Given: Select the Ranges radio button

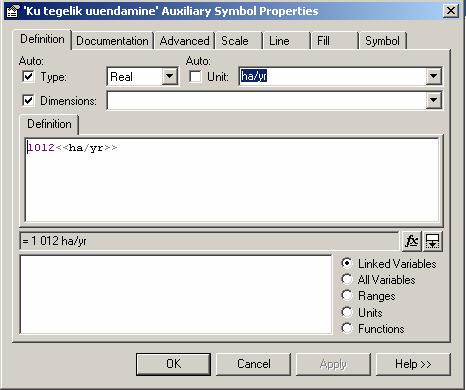Looking at the screenshot, I should click(347, 295).
